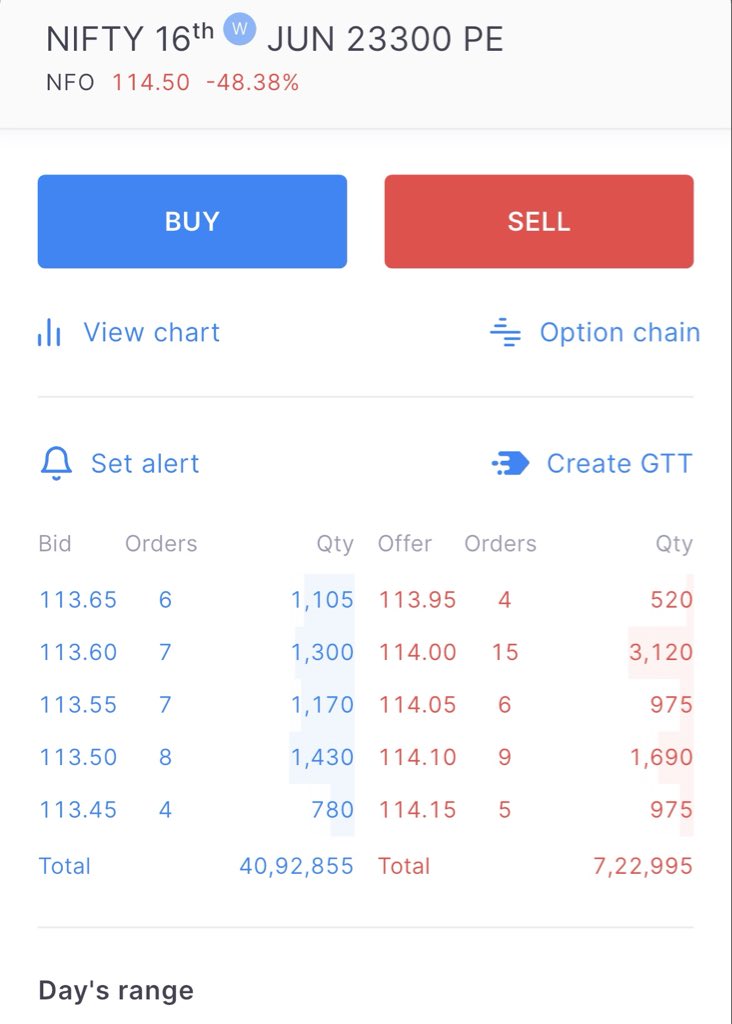732x1024 pixels.
Task: Click the NIFTY 23300 PE instrument title
Action: (274, 38)
